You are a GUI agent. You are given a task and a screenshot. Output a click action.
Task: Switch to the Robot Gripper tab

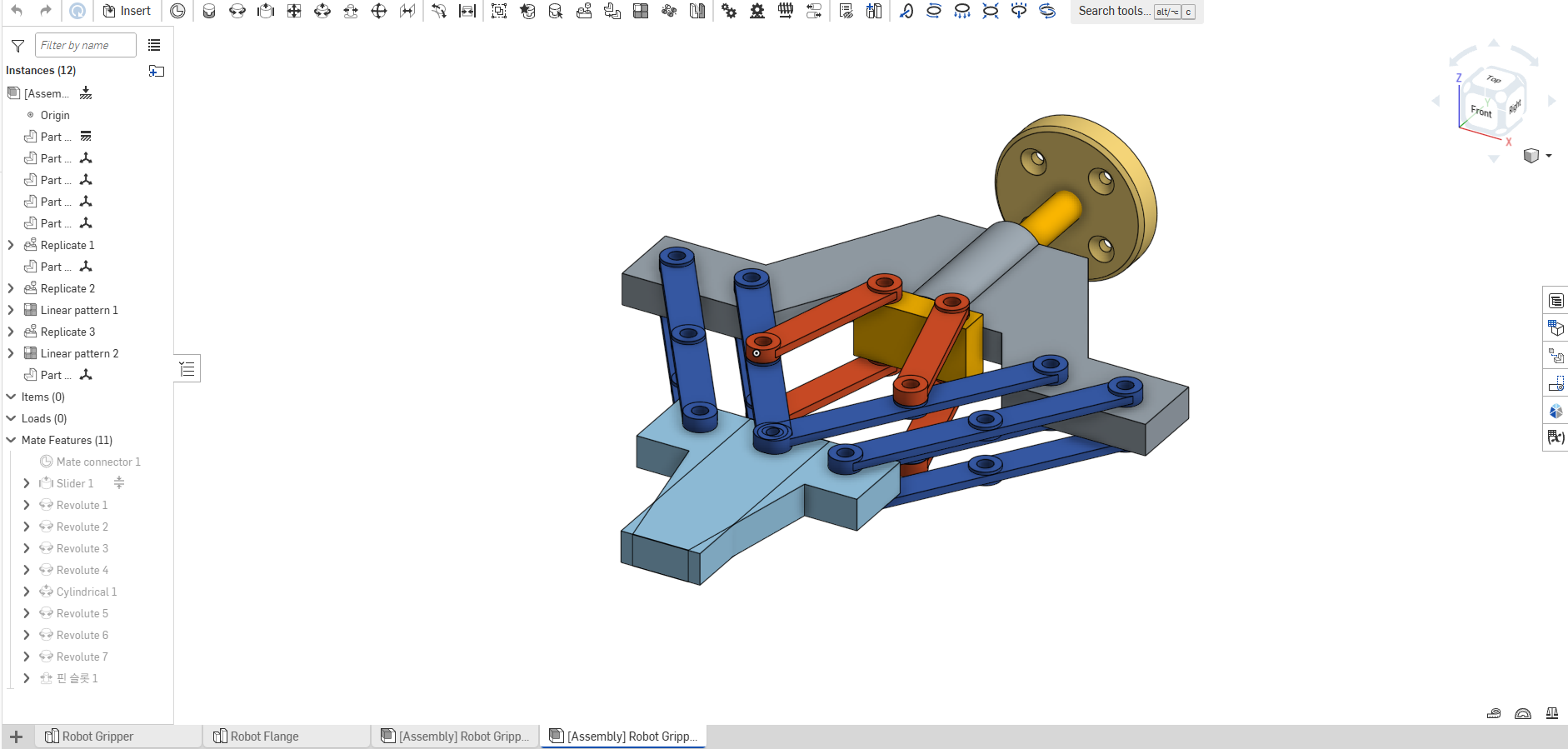118,737
